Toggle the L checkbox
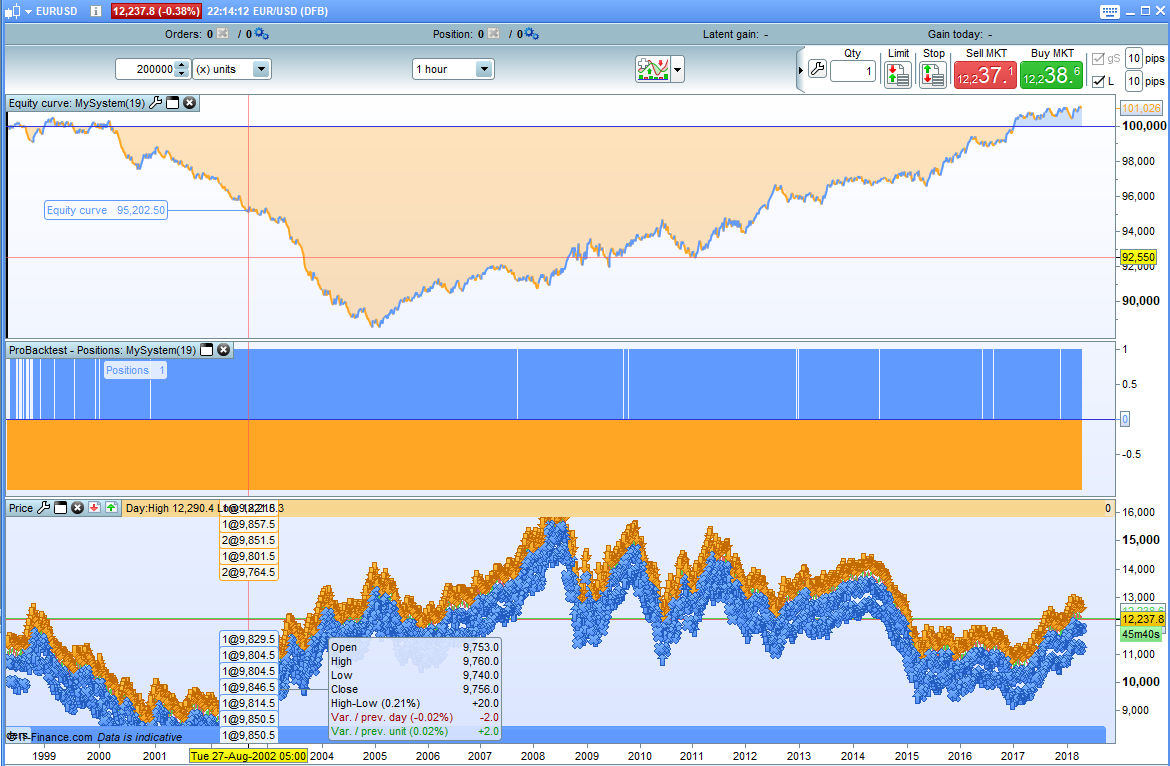1170x766 pixels. (x=1098, y=81)
